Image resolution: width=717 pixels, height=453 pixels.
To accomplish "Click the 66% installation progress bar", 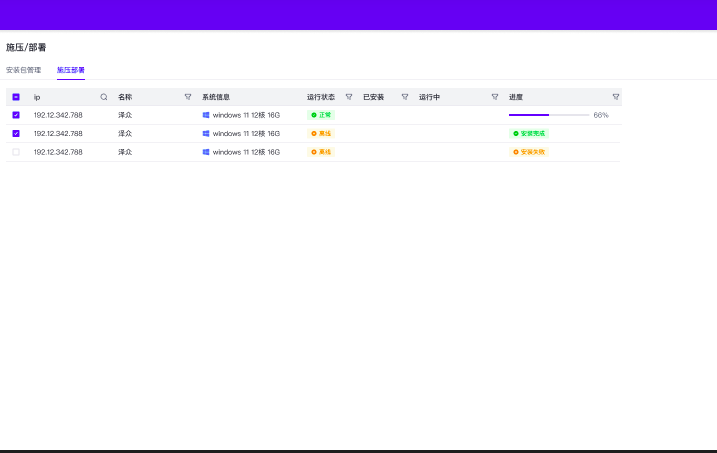I will (x=548, y=115).
